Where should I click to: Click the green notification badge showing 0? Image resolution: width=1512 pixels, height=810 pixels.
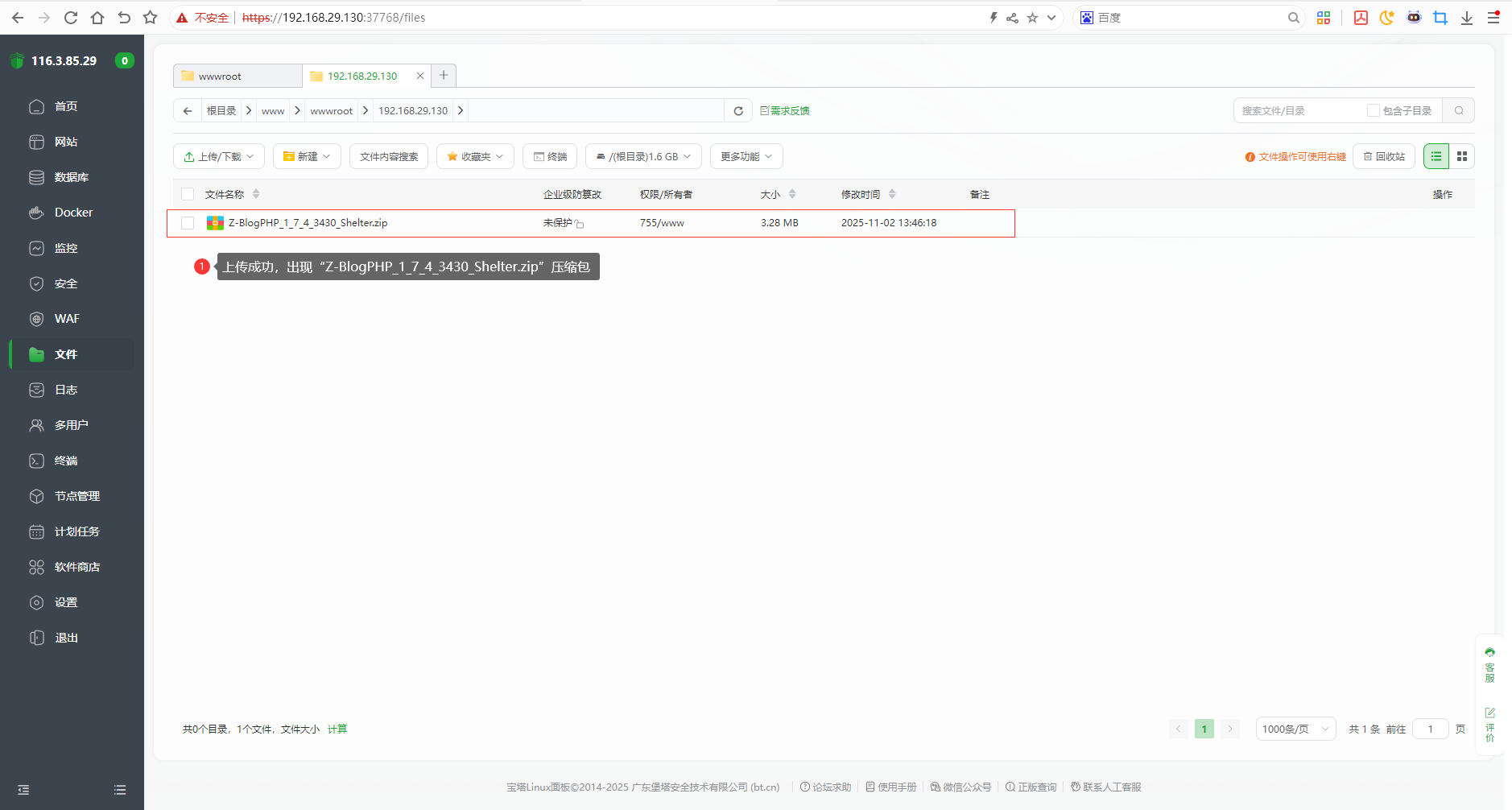pos(124,60)
